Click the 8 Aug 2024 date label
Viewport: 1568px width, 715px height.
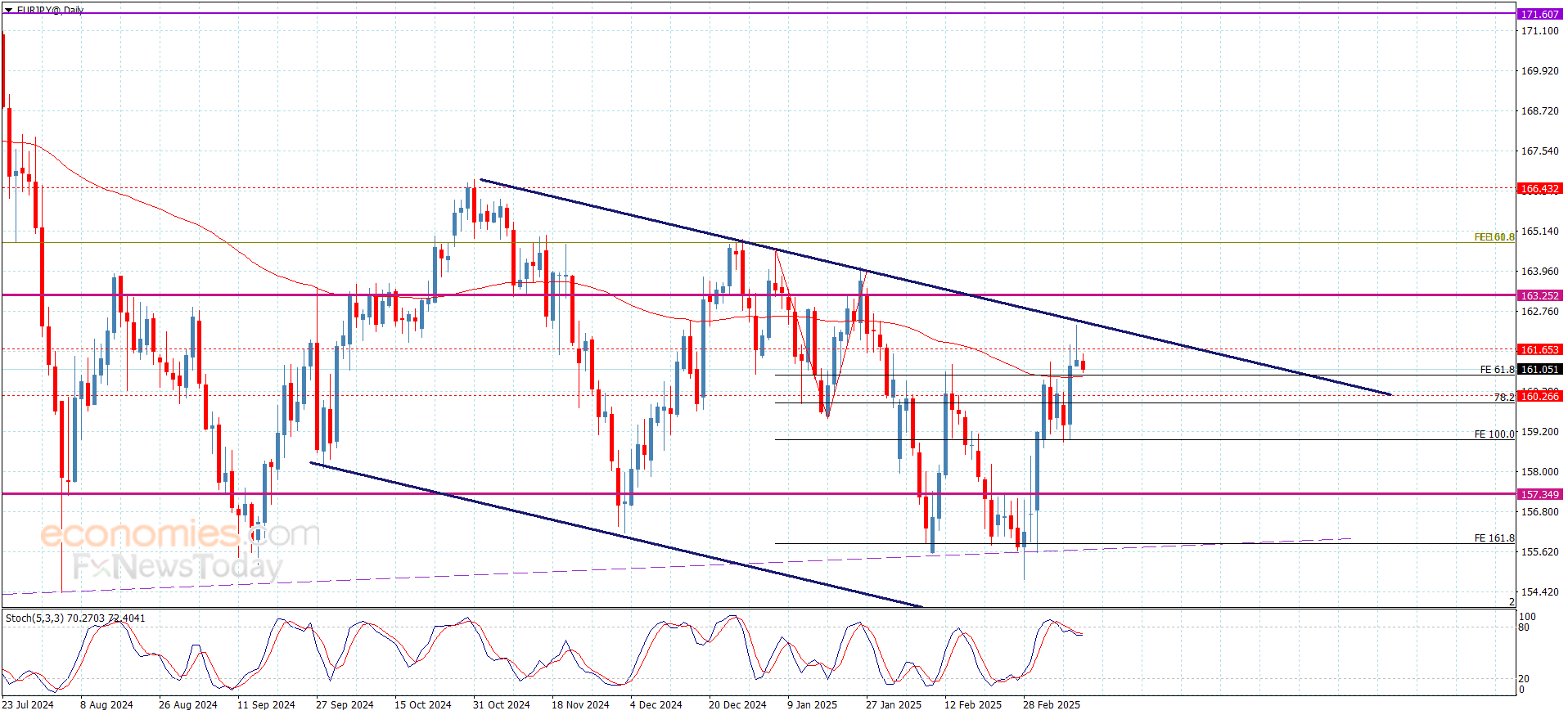coord(106,705)
